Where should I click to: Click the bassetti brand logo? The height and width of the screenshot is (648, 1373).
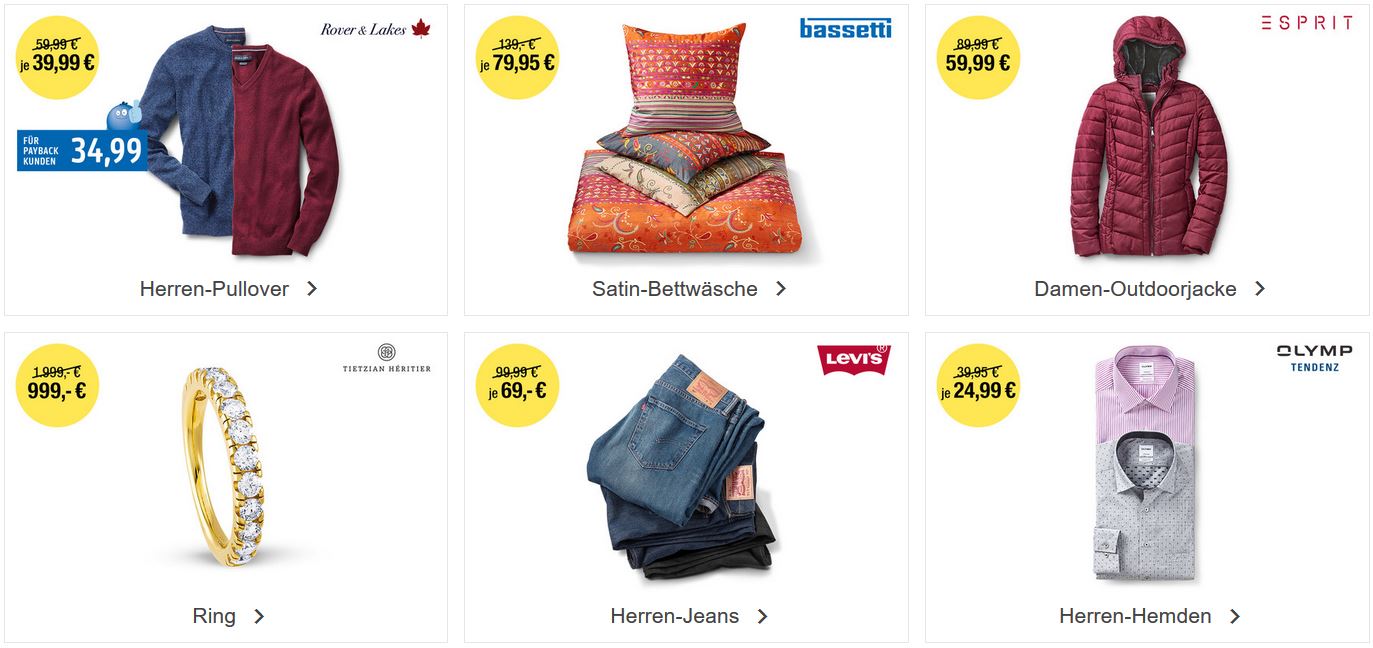coord(846,29)
